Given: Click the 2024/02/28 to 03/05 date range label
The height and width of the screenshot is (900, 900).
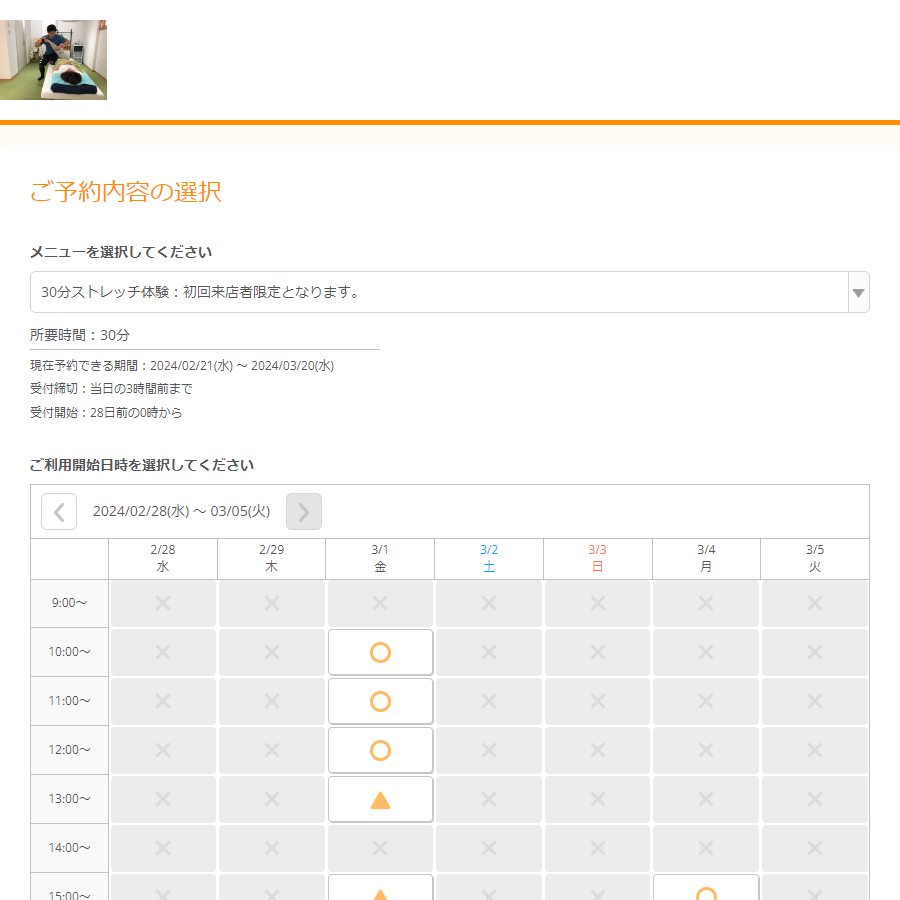Looking at the screenshot, I should pyautogui.click(x=181, y=511).
